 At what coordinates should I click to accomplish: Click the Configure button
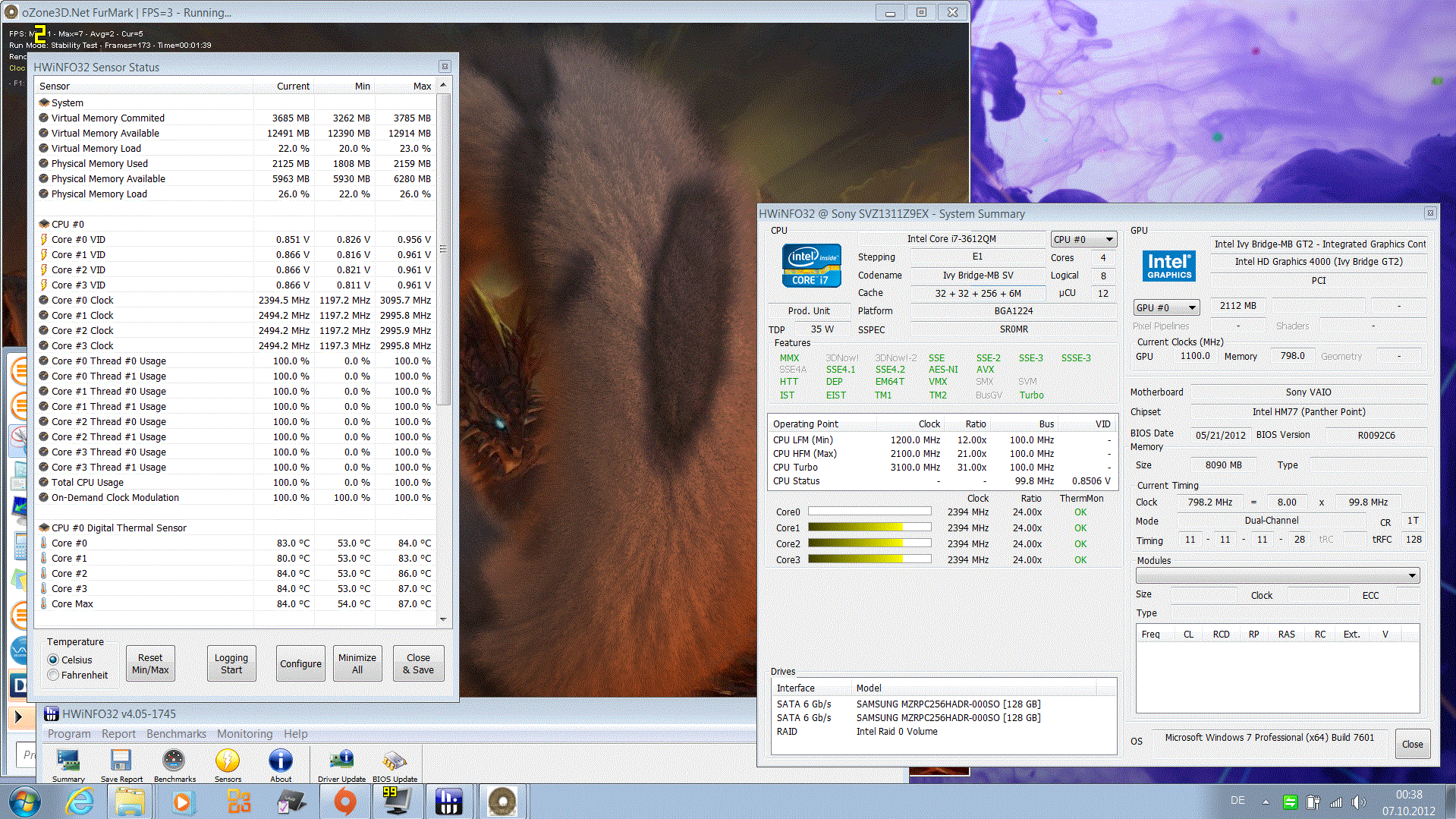pos(300,663)
